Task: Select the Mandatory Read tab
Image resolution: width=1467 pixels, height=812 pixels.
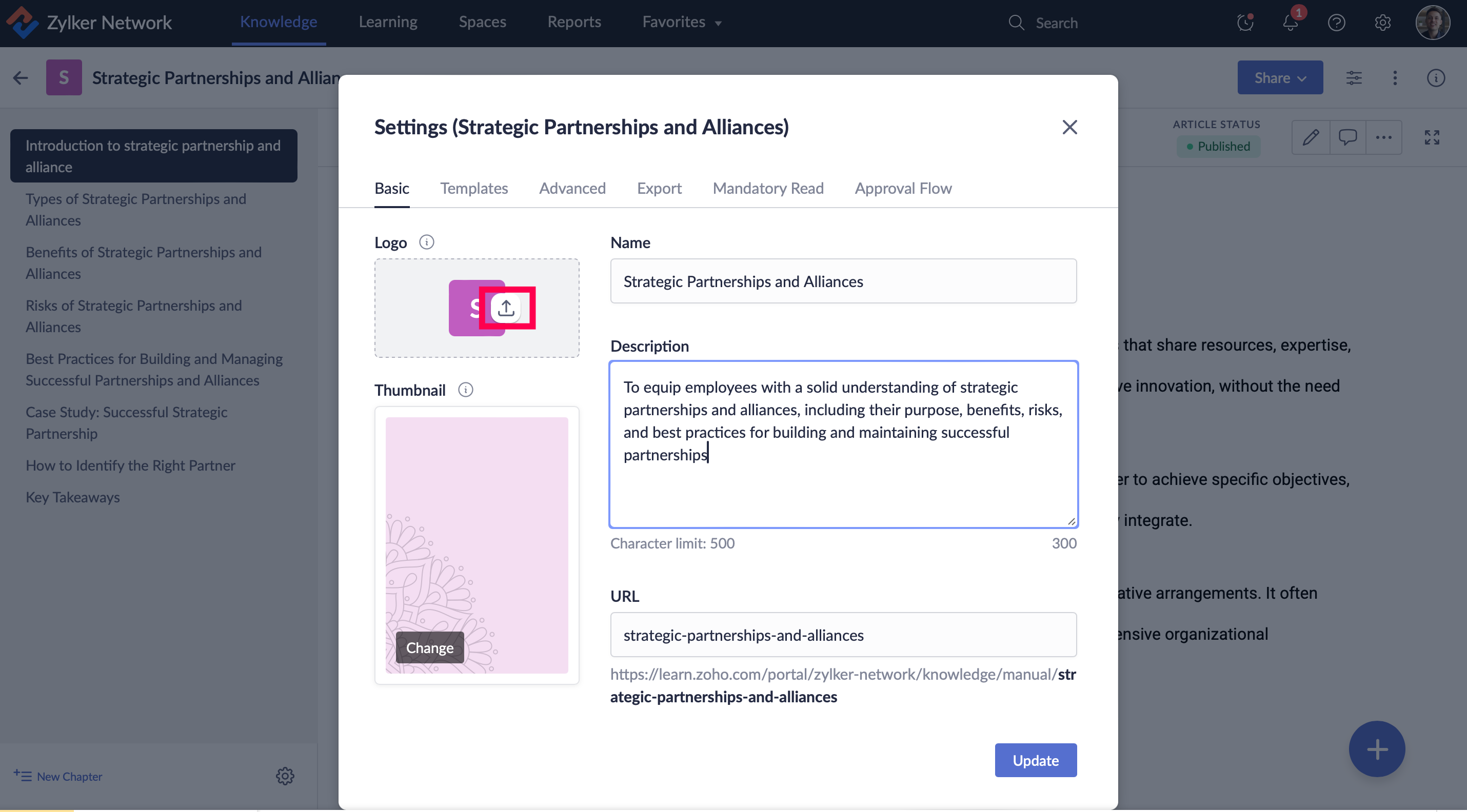Action: (x=768, y=188)
